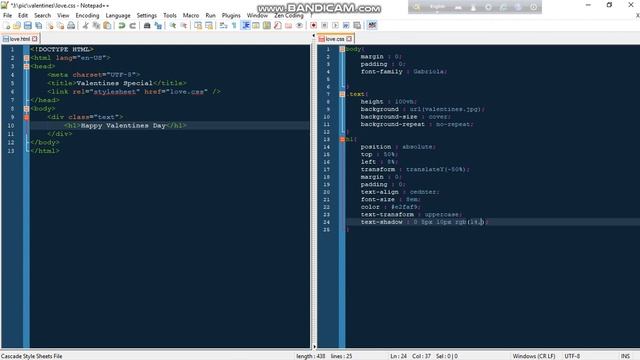
Task: Click the Save All toolbar icon
Action: 39,25
